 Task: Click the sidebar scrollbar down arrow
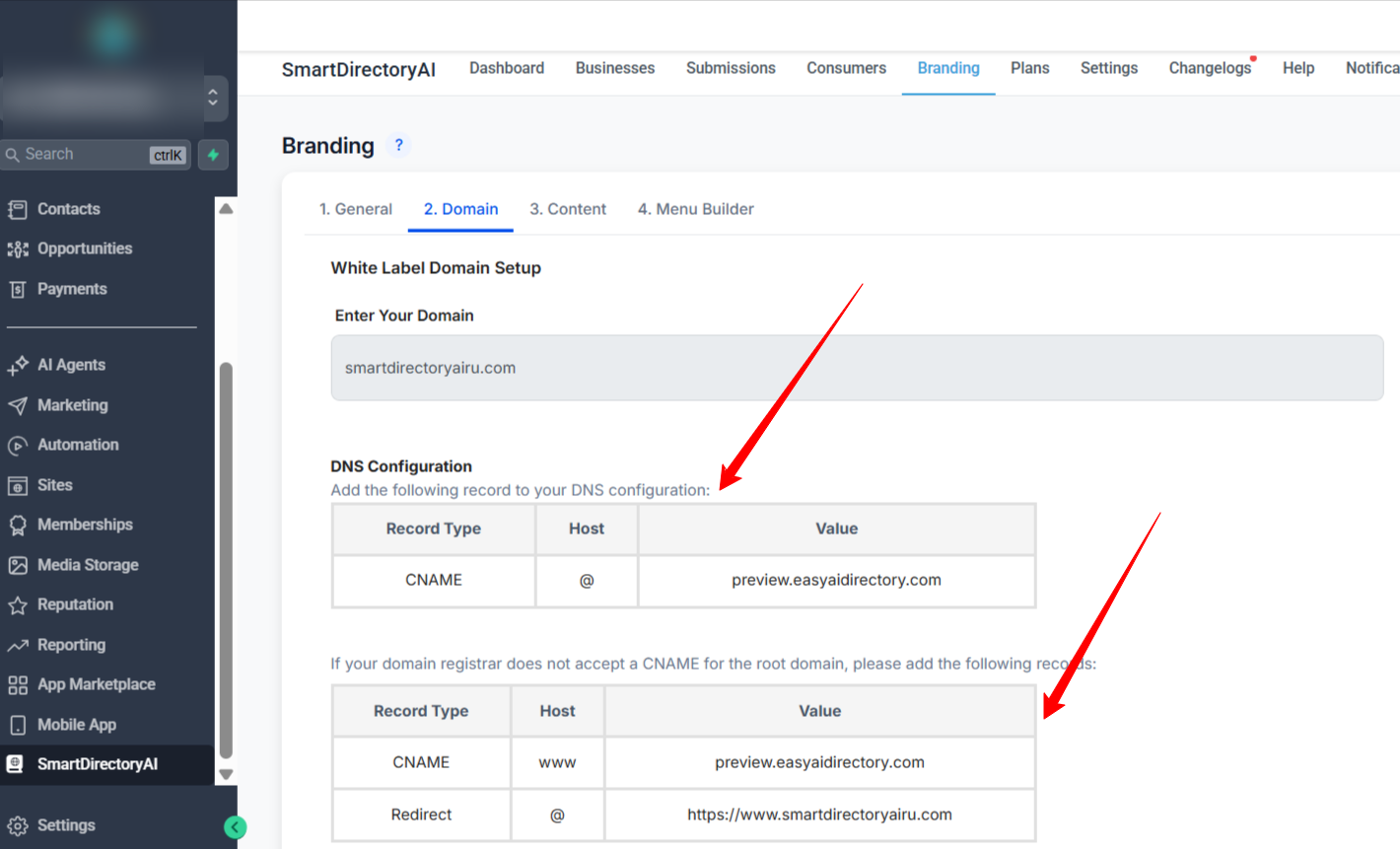[226, 775]
